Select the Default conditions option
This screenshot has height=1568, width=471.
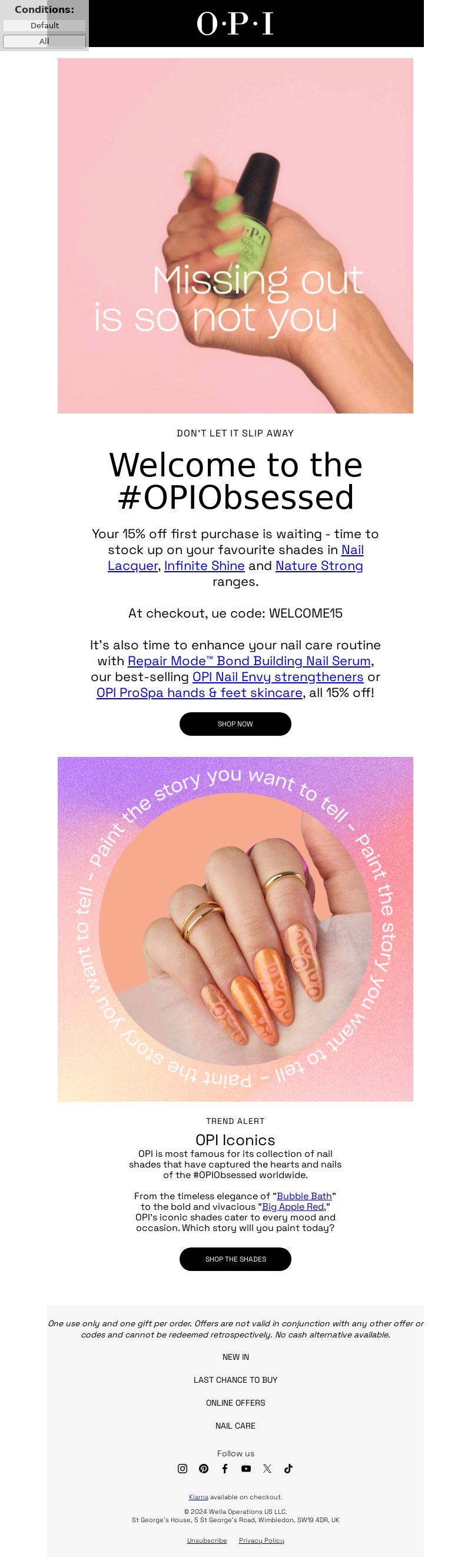click(x=45, y=25)
